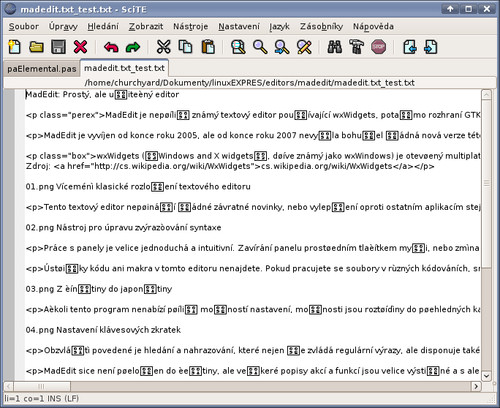Open the Find in files icon
This screenshot has height=408, width=500.
coord(238,47)
